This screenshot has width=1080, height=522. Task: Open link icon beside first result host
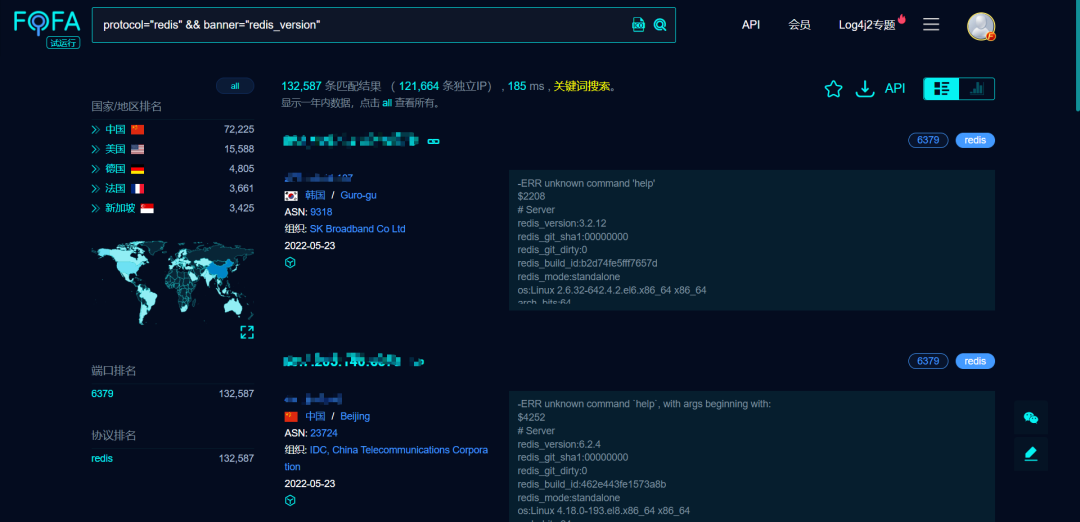click(433, 141)
